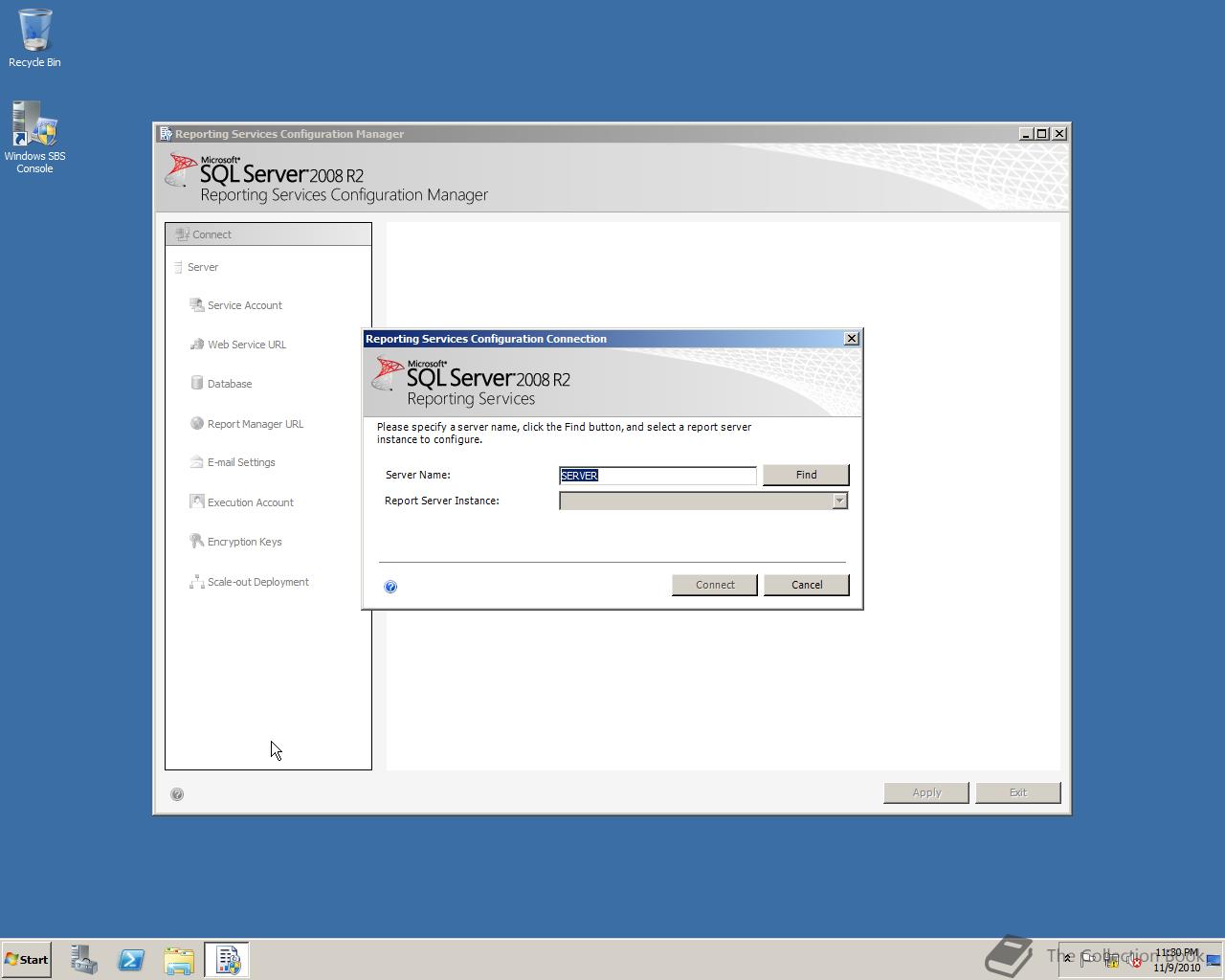The width and height of the screenshot is (1225, 980).
Task: Click the Reporting Services taskbar button
Action: point(227,960)
